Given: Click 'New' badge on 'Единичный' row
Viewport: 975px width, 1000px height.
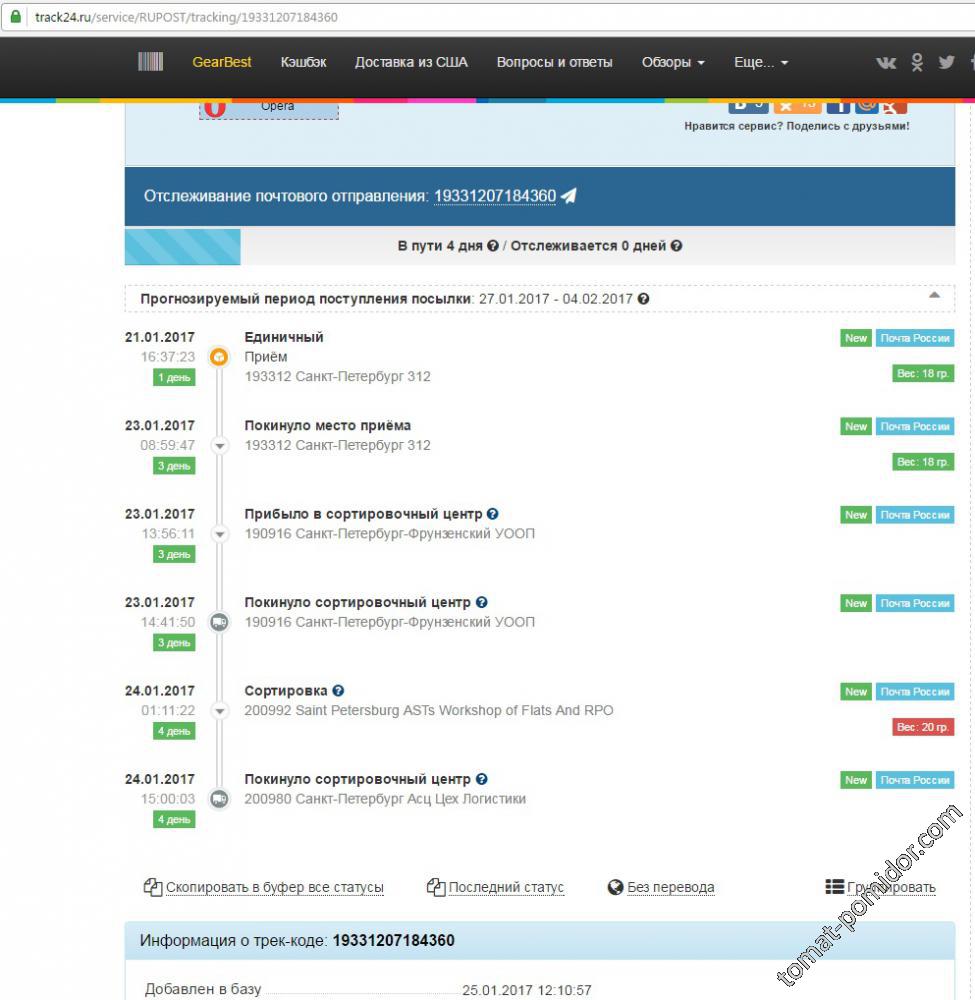Looking at the screenshot, I should click(x=856, y=338).
